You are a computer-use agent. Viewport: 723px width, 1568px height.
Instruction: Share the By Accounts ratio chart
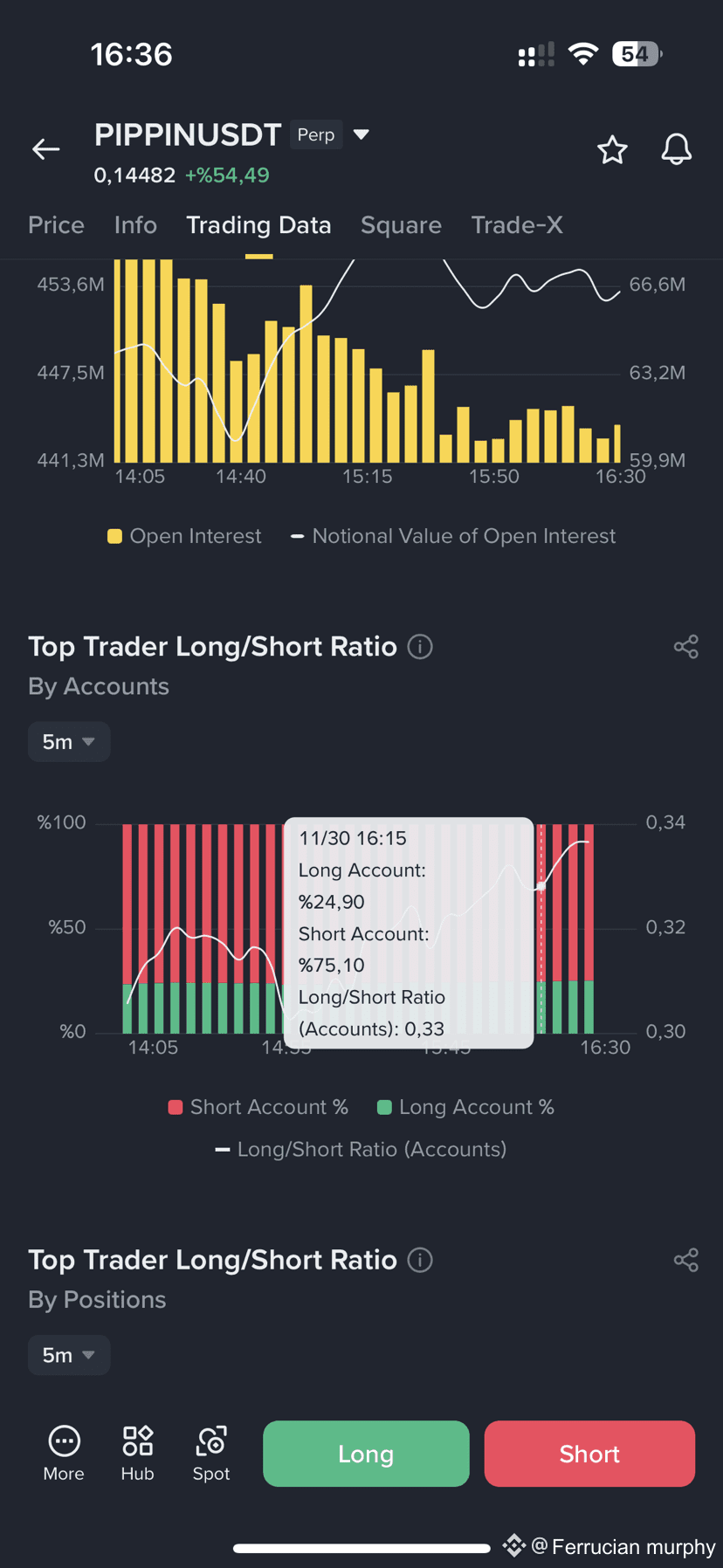(686, 647)
